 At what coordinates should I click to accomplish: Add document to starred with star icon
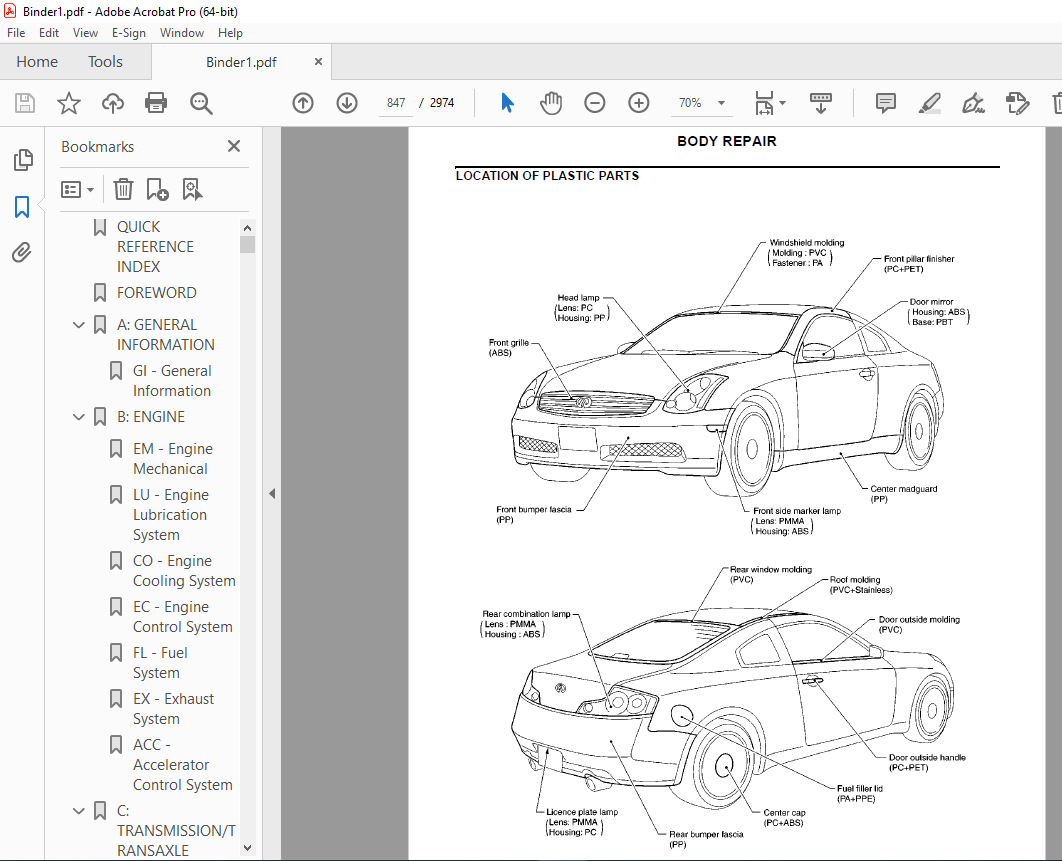pos(68,103)
